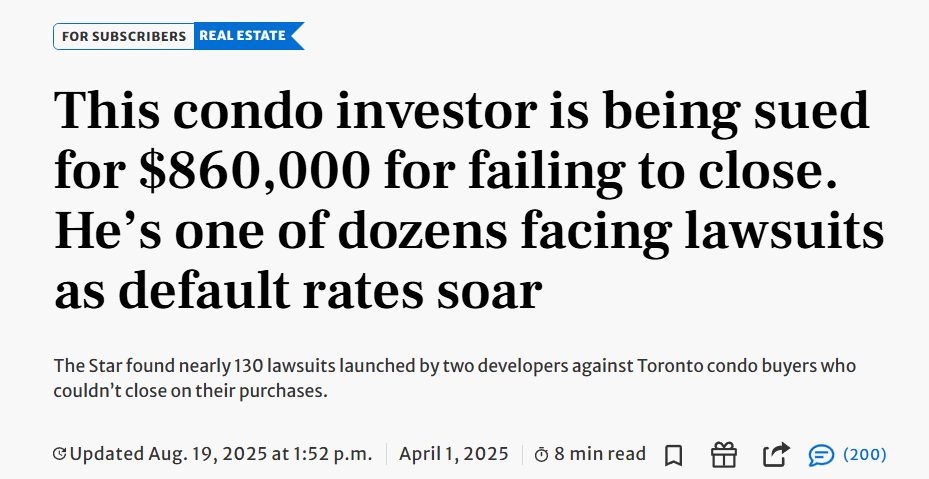929x479 pixels.
Task: Bookmark this article with the bookmark icon
Action: click(x=673, y=455)
